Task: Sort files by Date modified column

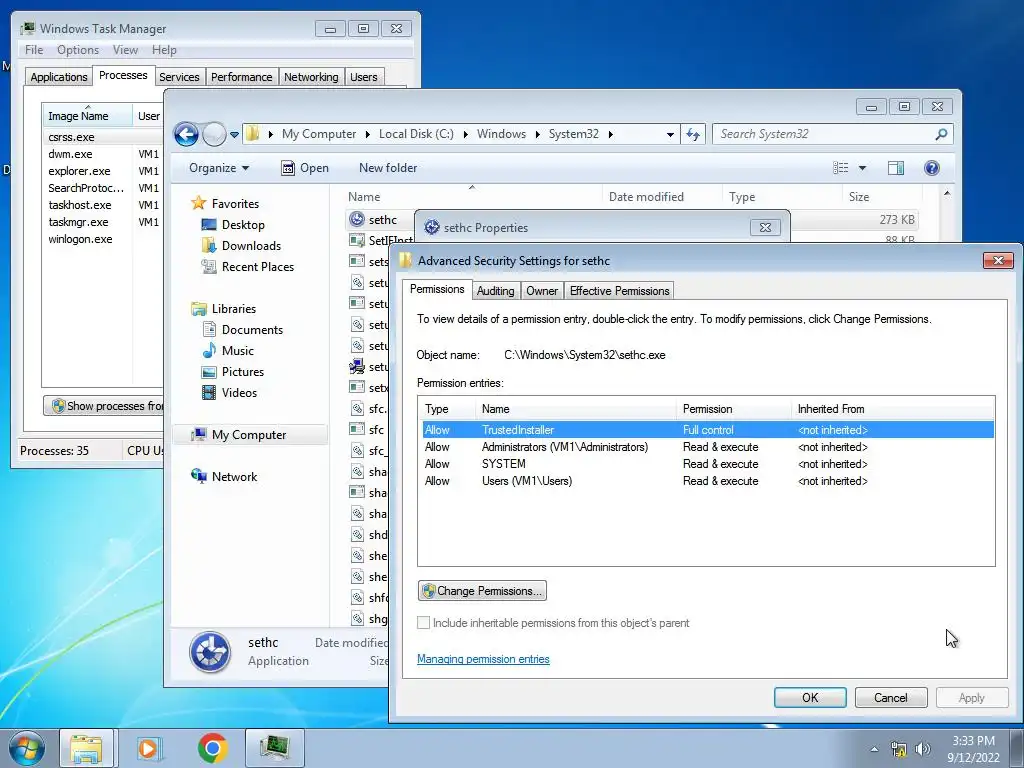Action: [646, 197]
